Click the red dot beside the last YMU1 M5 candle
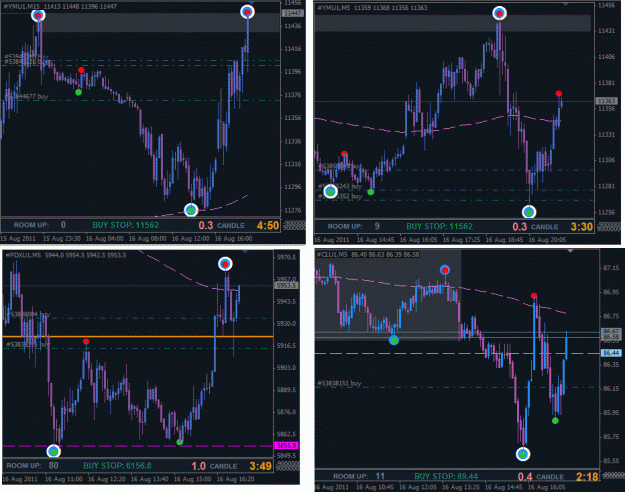Image resolution: width=625 pixels, height=492 pixels. click(559, 94)
